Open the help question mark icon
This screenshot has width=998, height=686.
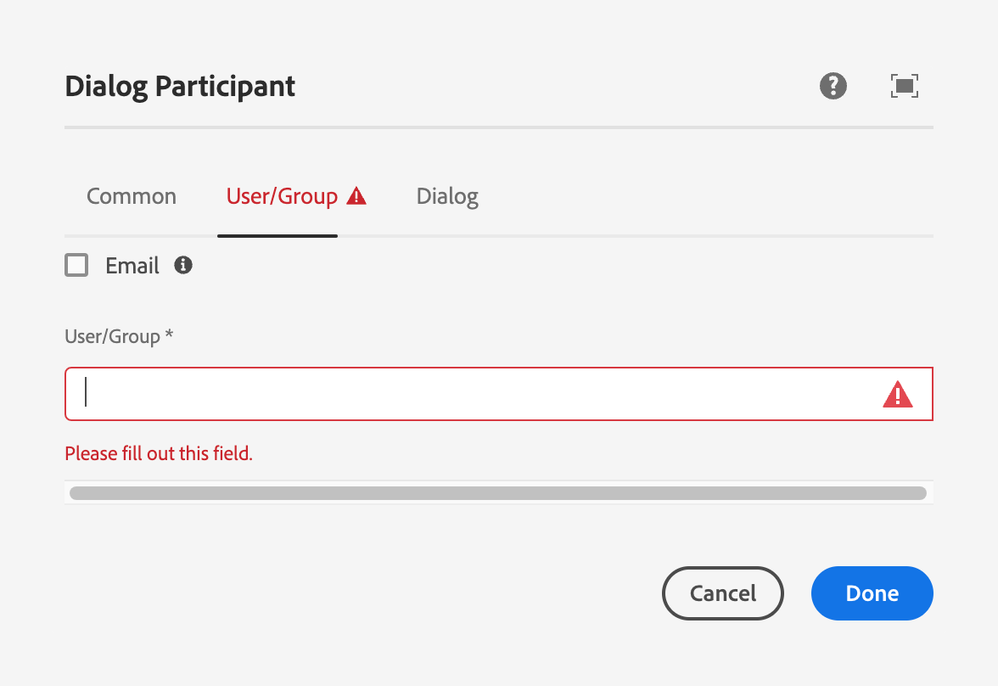833,86
